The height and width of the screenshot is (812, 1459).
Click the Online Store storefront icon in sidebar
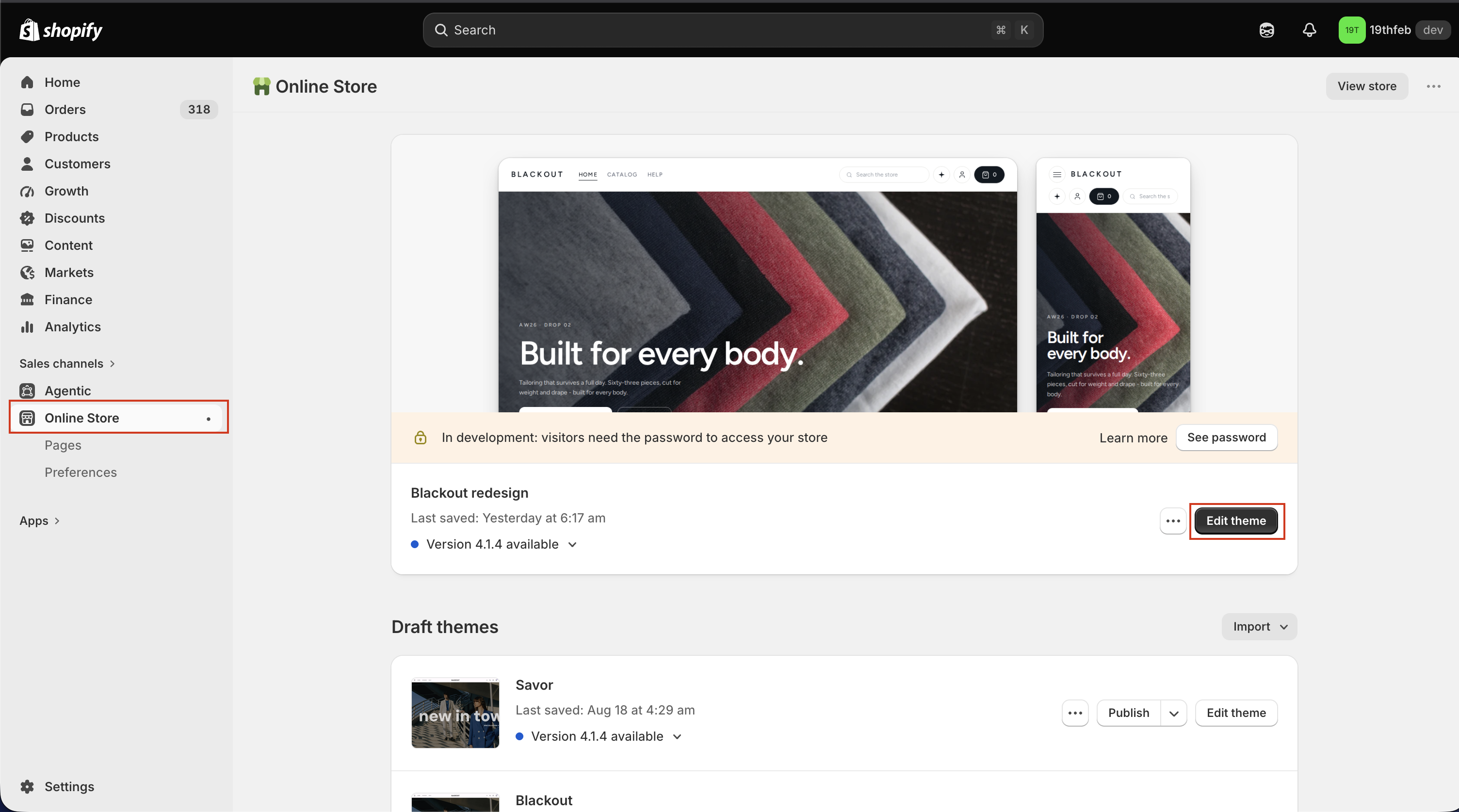[27, 418]
